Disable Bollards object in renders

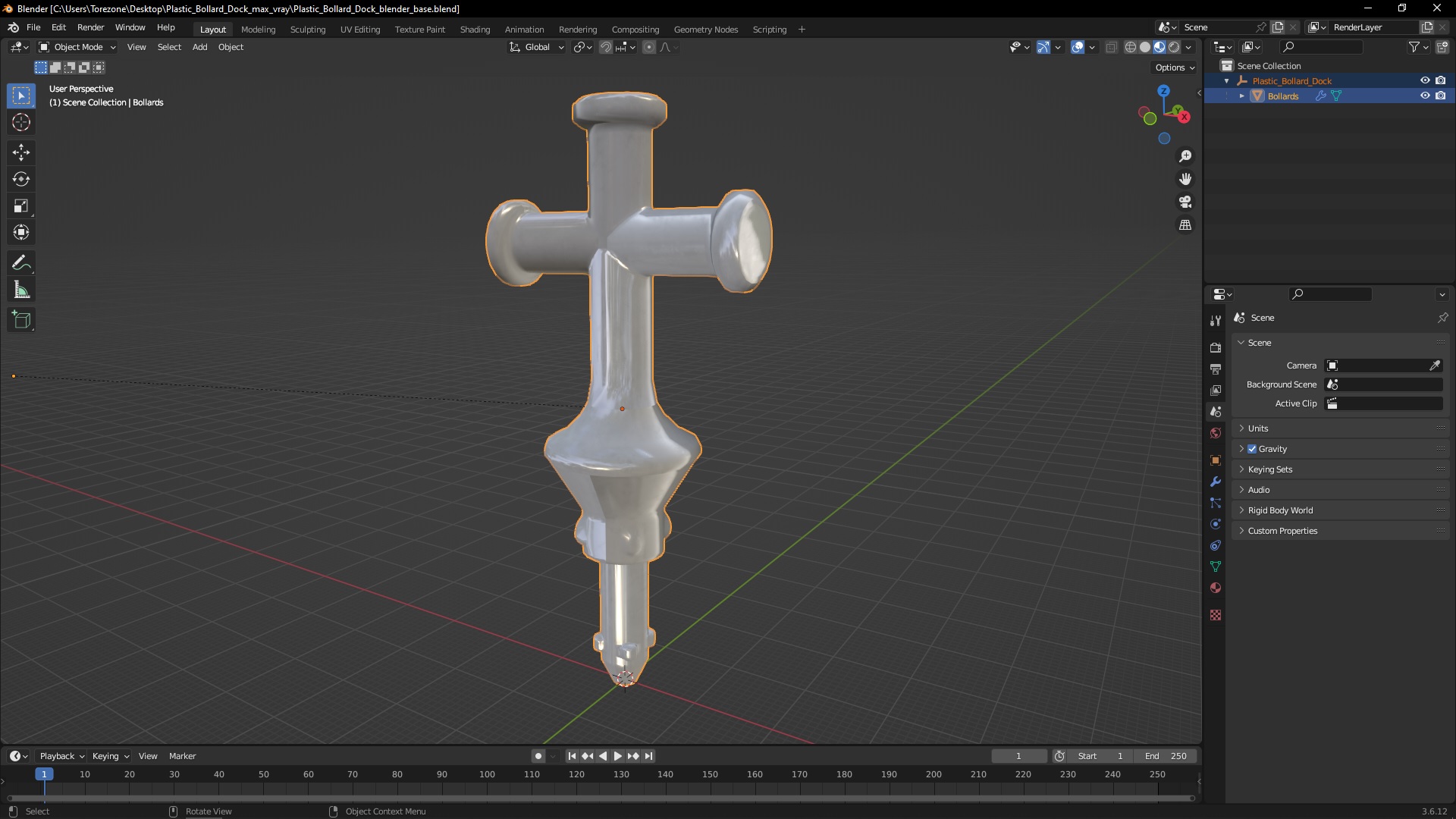click(x=1440, y=96)
